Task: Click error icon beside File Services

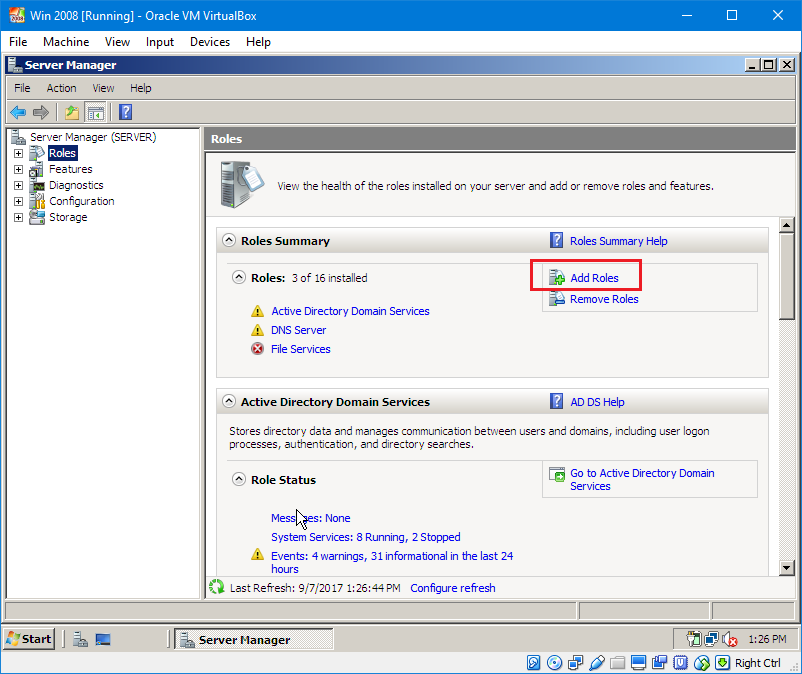Action: [257, 349]
